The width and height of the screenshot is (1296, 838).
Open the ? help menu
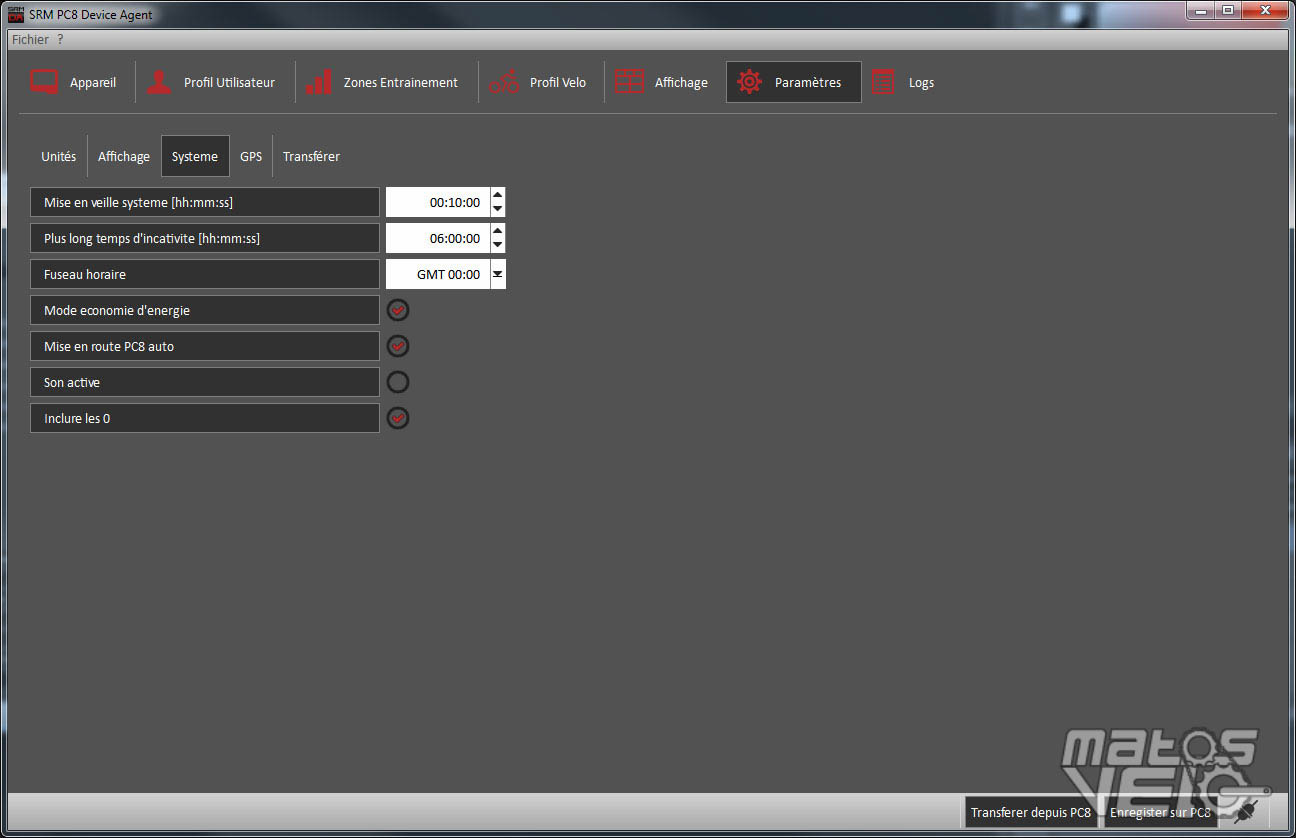[x=60, y=39]
